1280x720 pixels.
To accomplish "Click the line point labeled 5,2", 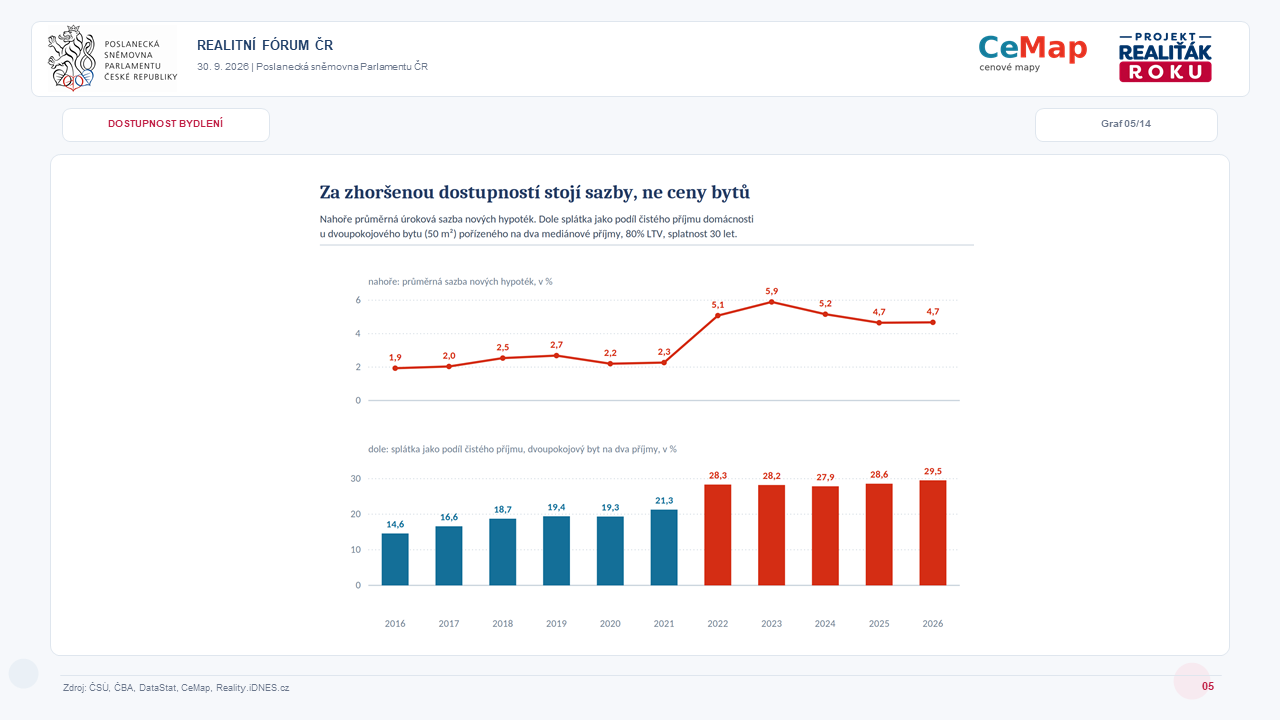I will 825,313.
